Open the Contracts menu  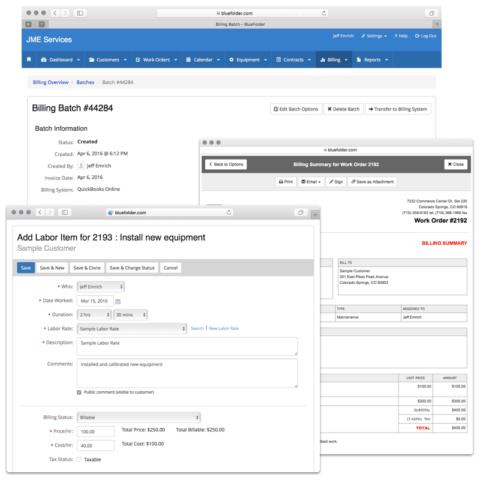pos(293,60)
